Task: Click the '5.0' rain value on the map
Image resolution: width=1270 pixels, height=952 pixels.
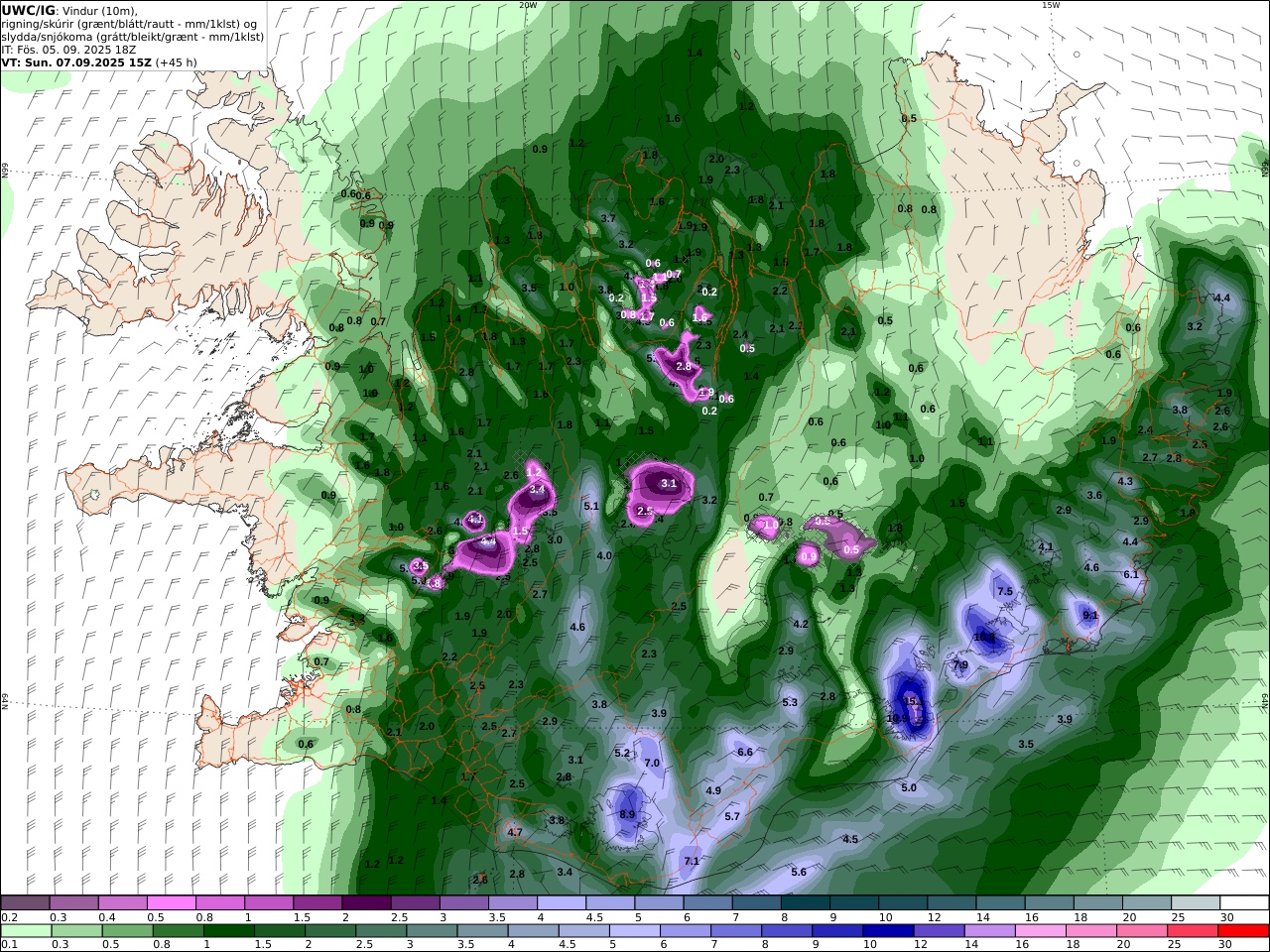Action: pos(909,788)
